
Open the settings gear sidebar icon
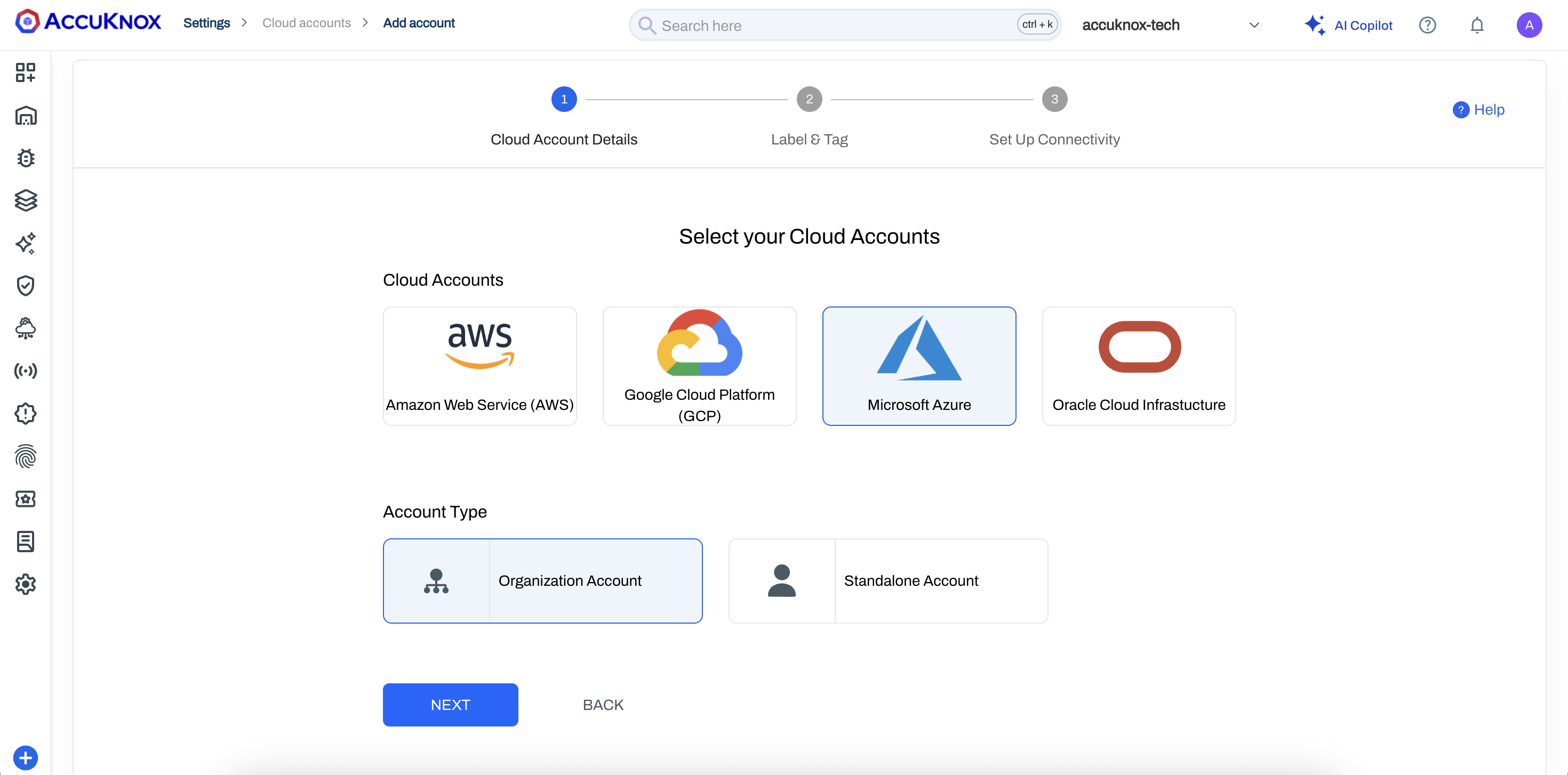pyautogui.click(x=26, y=584)
